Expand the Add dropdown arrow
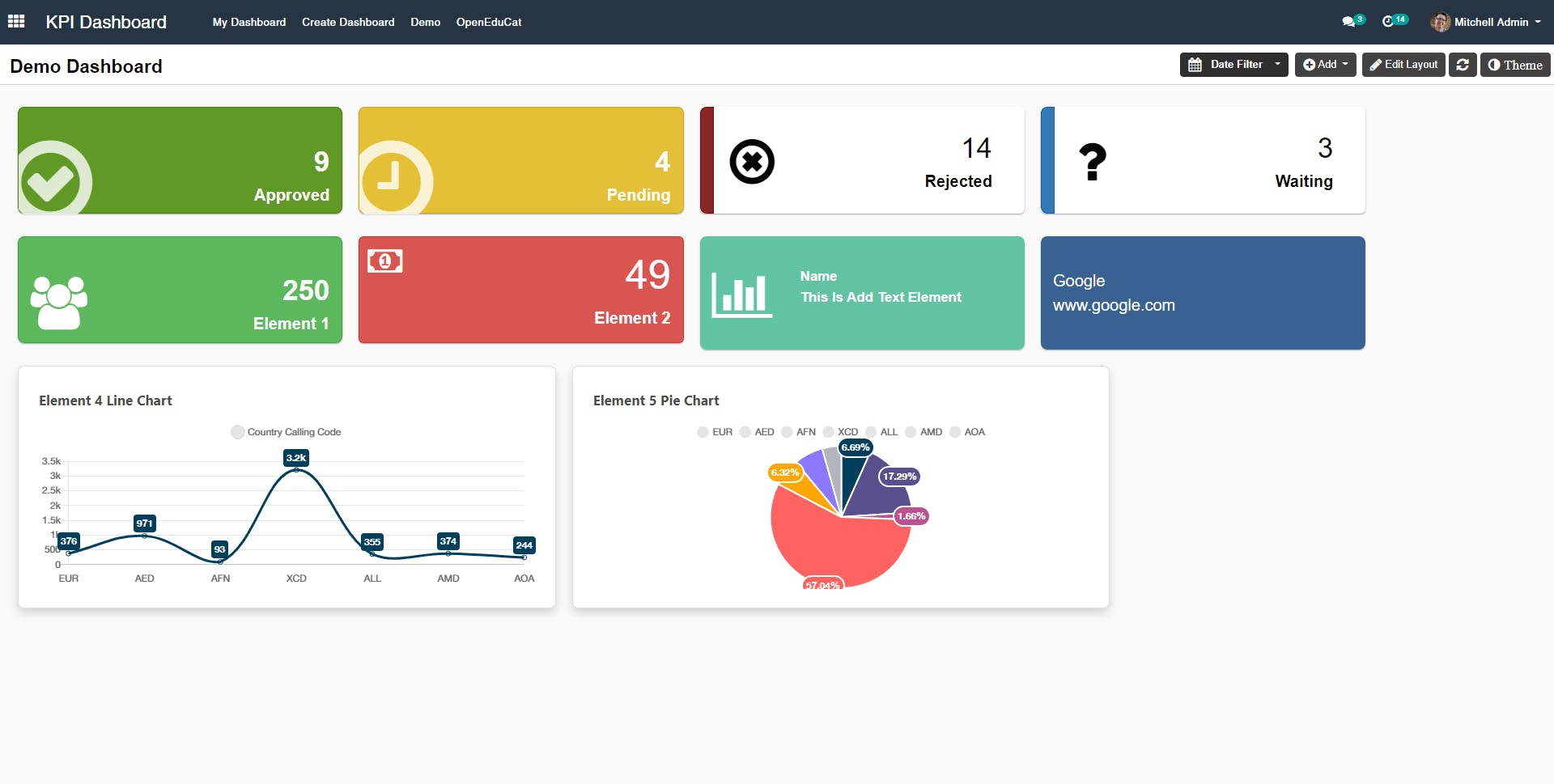 click(1345, 65)
